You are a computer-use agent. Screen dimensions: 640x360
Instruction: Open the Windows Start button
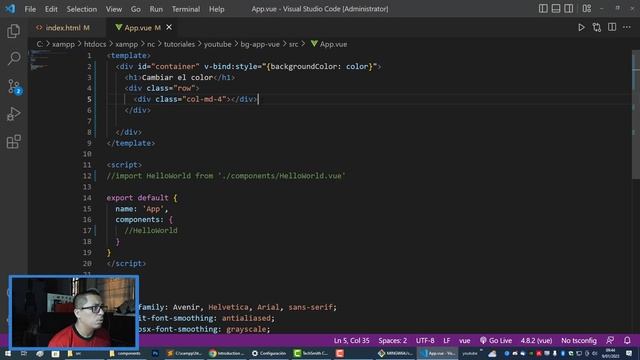point(8,353)
